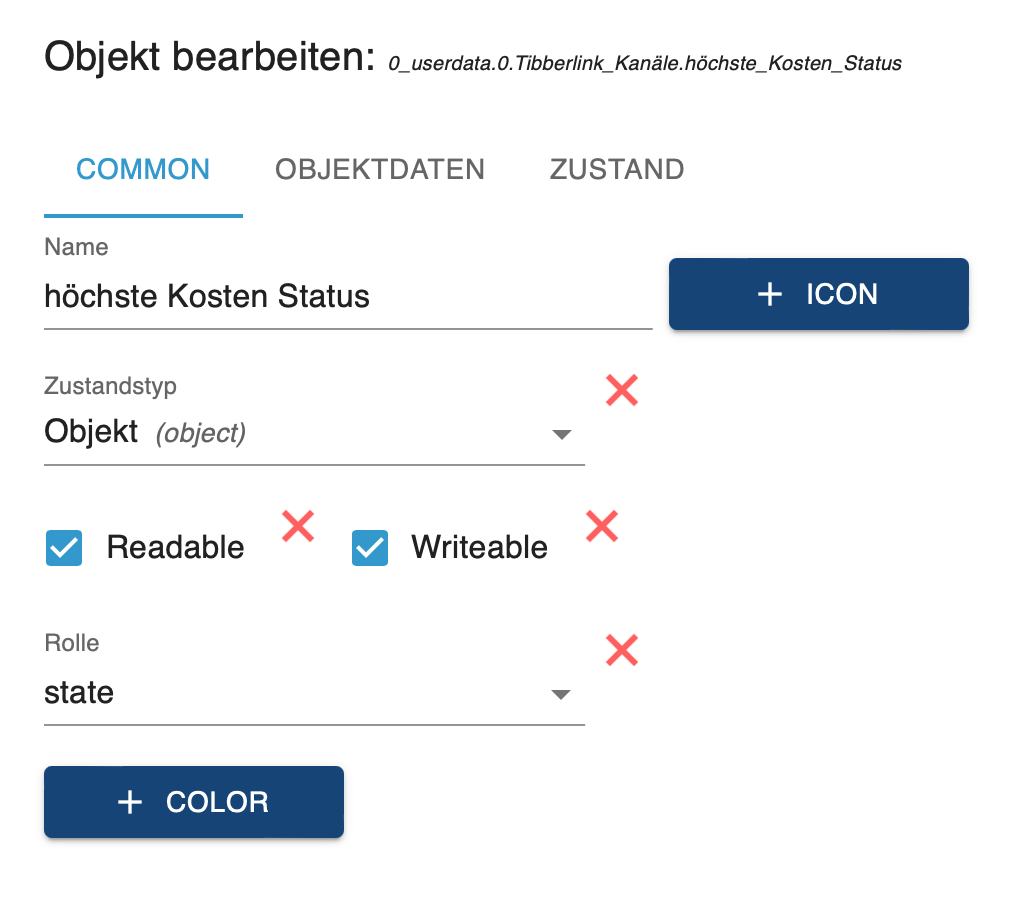The height and width of the screenshot is (906, 1024).
Task: Delete the Readable attribute using red X
Action: click(x=298, y=525)
